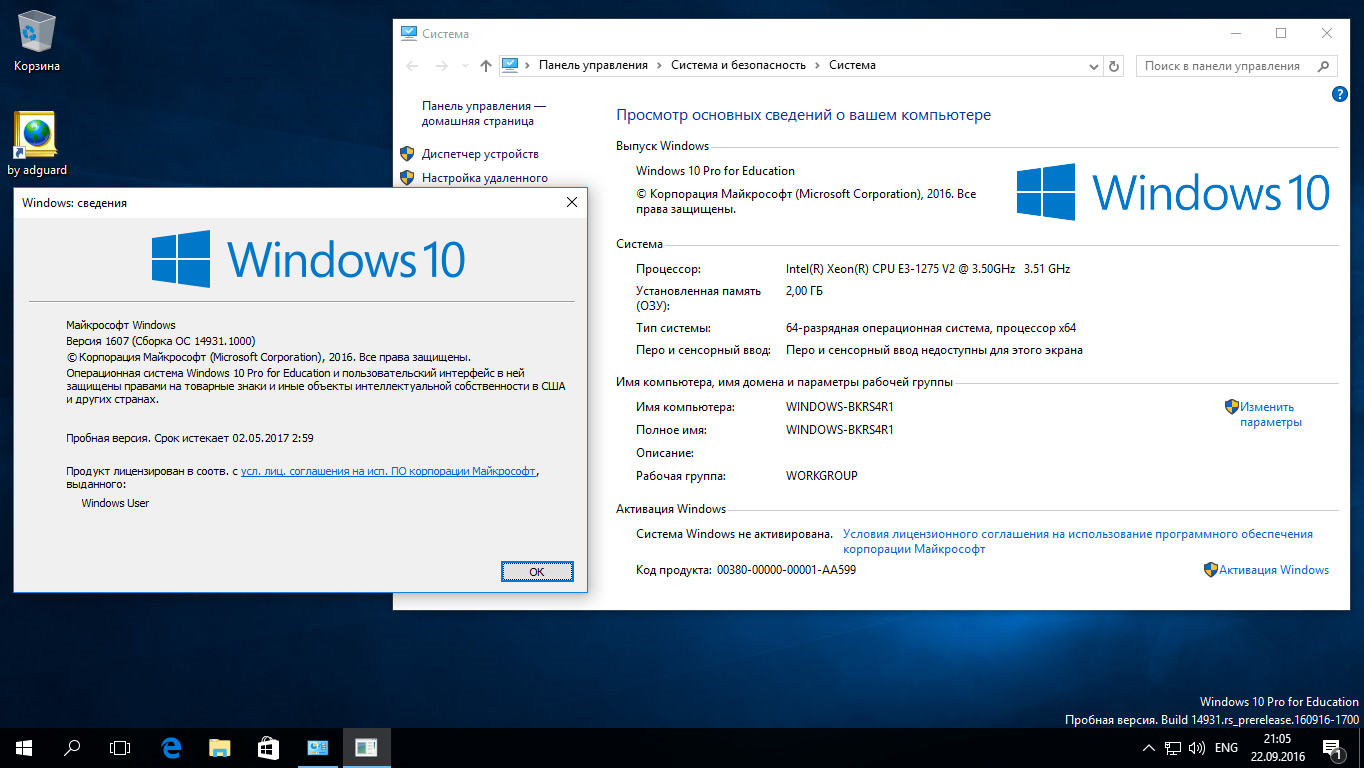Refresh the System control panel page

click(1115, 66)
